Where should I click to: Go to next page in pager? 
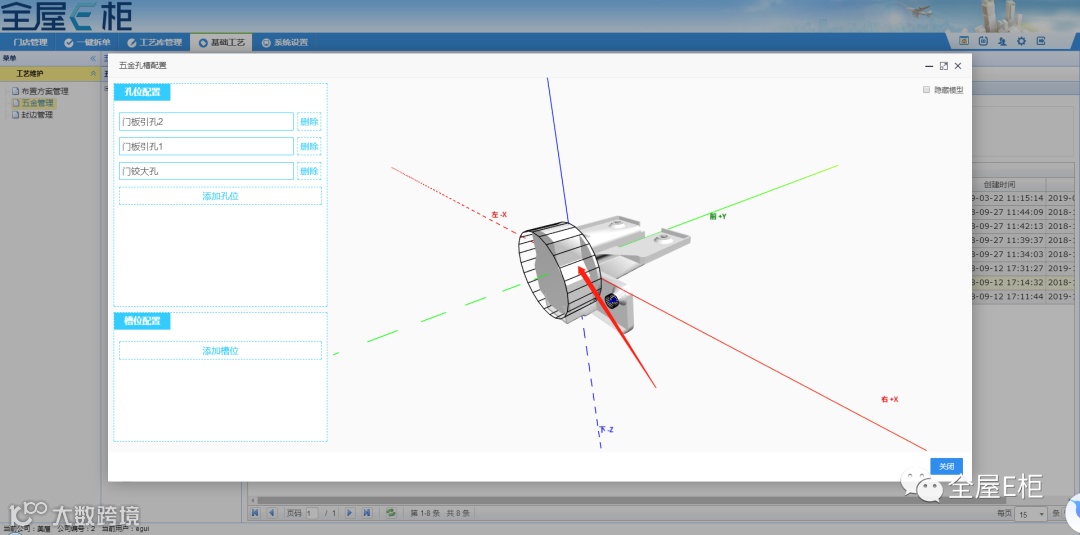(350, 513)
